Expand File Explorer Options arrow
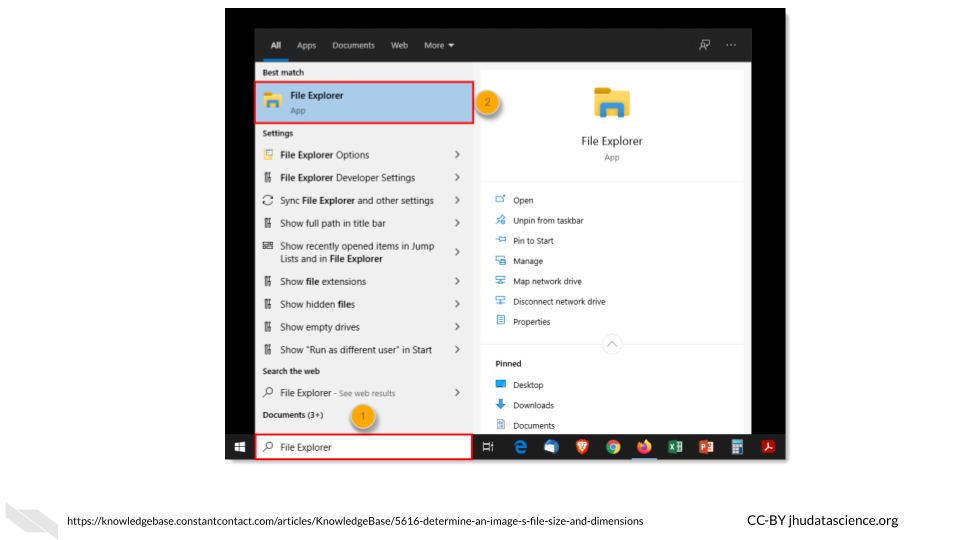Viewport: 960px width, 540px height. [x=457, y=155]
